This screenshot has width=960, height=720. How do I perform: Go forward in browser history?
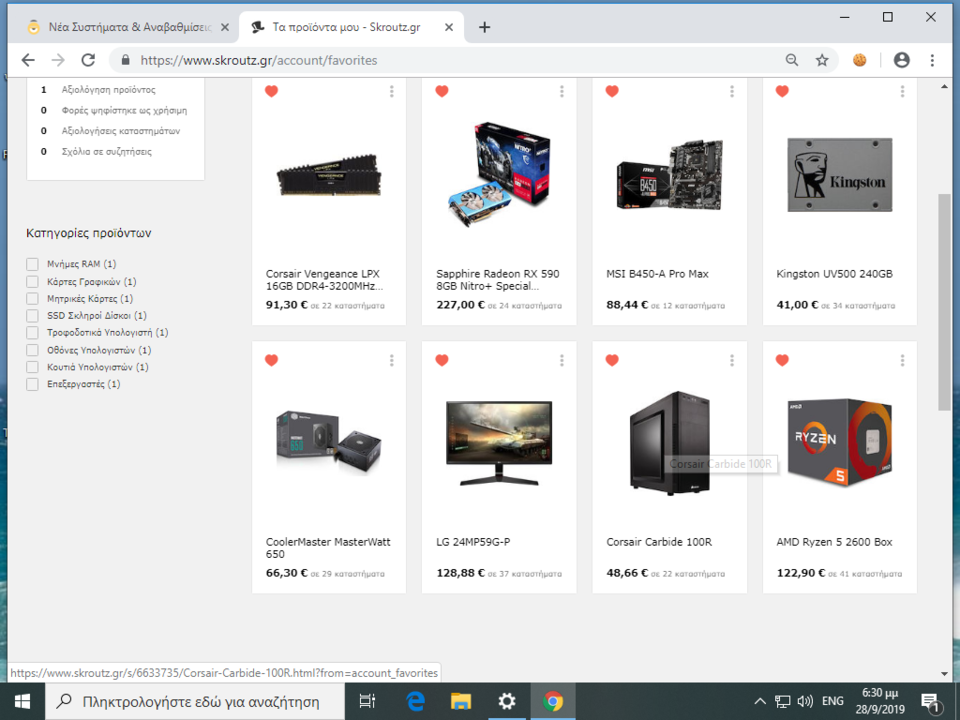58,60
